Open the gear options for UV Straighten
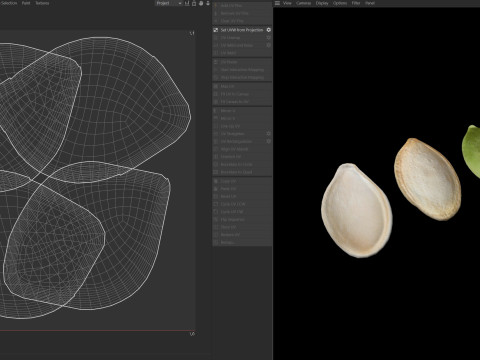The height and width of the screenshot is (360, 480). click(269, 134)
